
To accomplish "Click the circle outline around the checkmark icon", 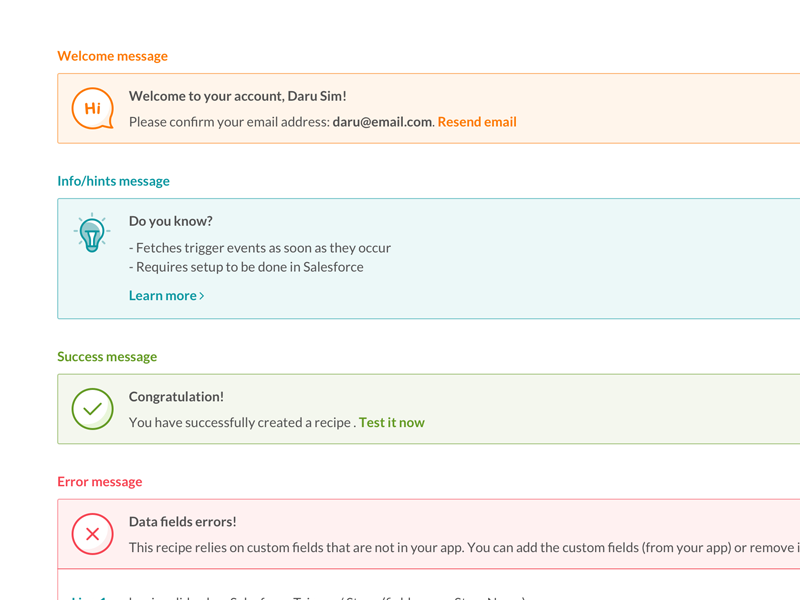I will [92, 390].
